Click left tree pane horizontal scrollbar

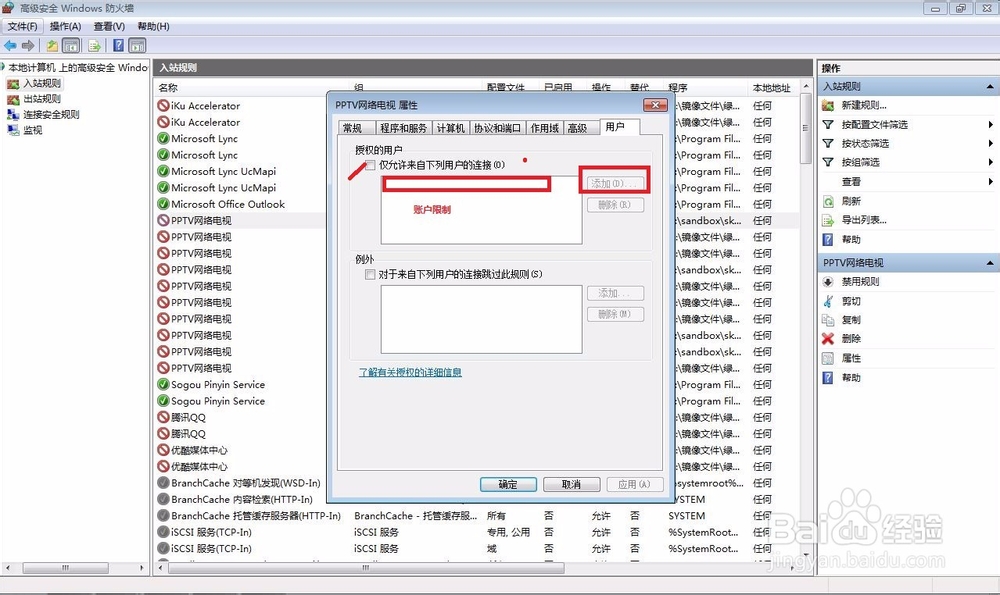(66, 567)
